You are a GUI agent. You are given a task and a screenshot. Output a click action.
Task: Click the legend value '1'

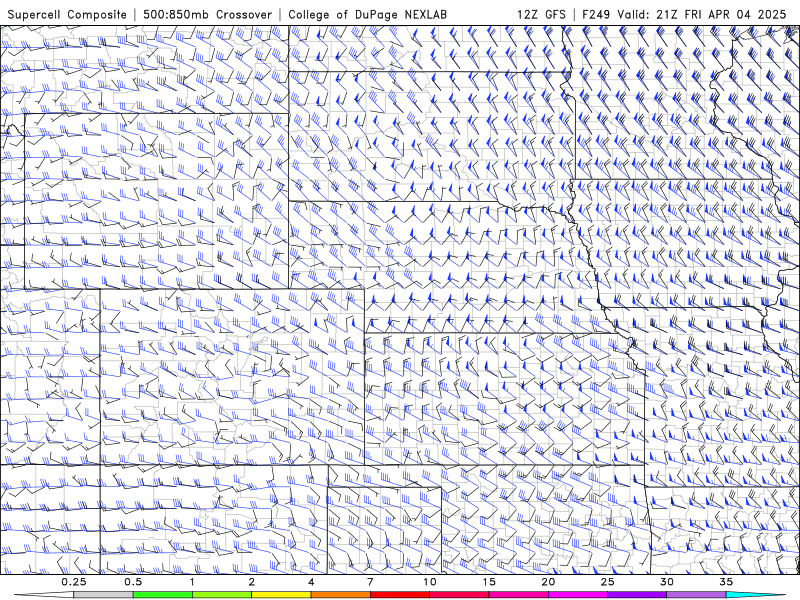tap(192, 582)
